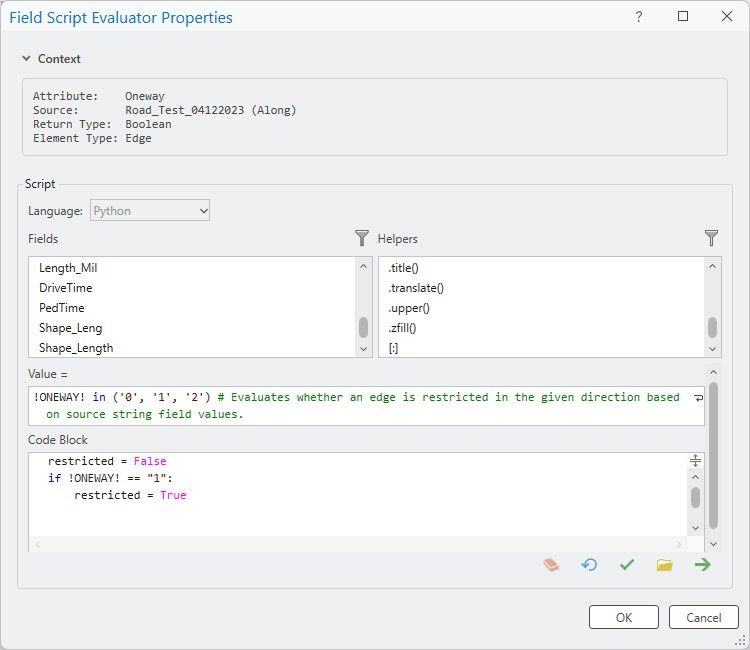The width and height of the screenshot is (750, 650).
Task: Click the Code Block vertical scrollbar thumb
Action: 695,497
